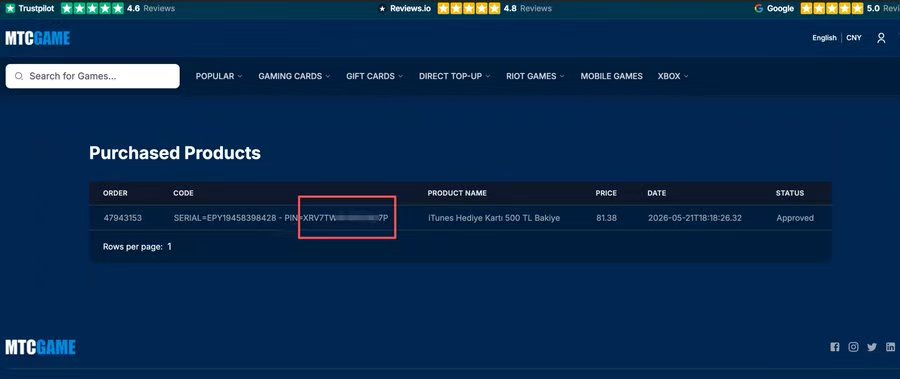Change the CNY currency selector
Screen dimensions: 900x379
(x=854, y=38)
